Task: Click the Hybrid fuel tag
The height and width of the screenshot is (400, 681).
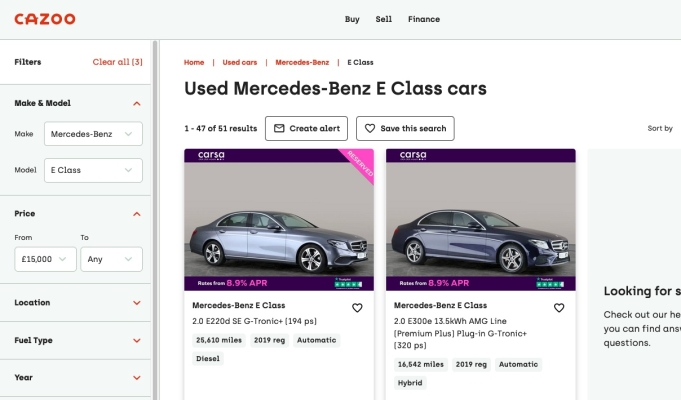Action: [x=410, y=383]
